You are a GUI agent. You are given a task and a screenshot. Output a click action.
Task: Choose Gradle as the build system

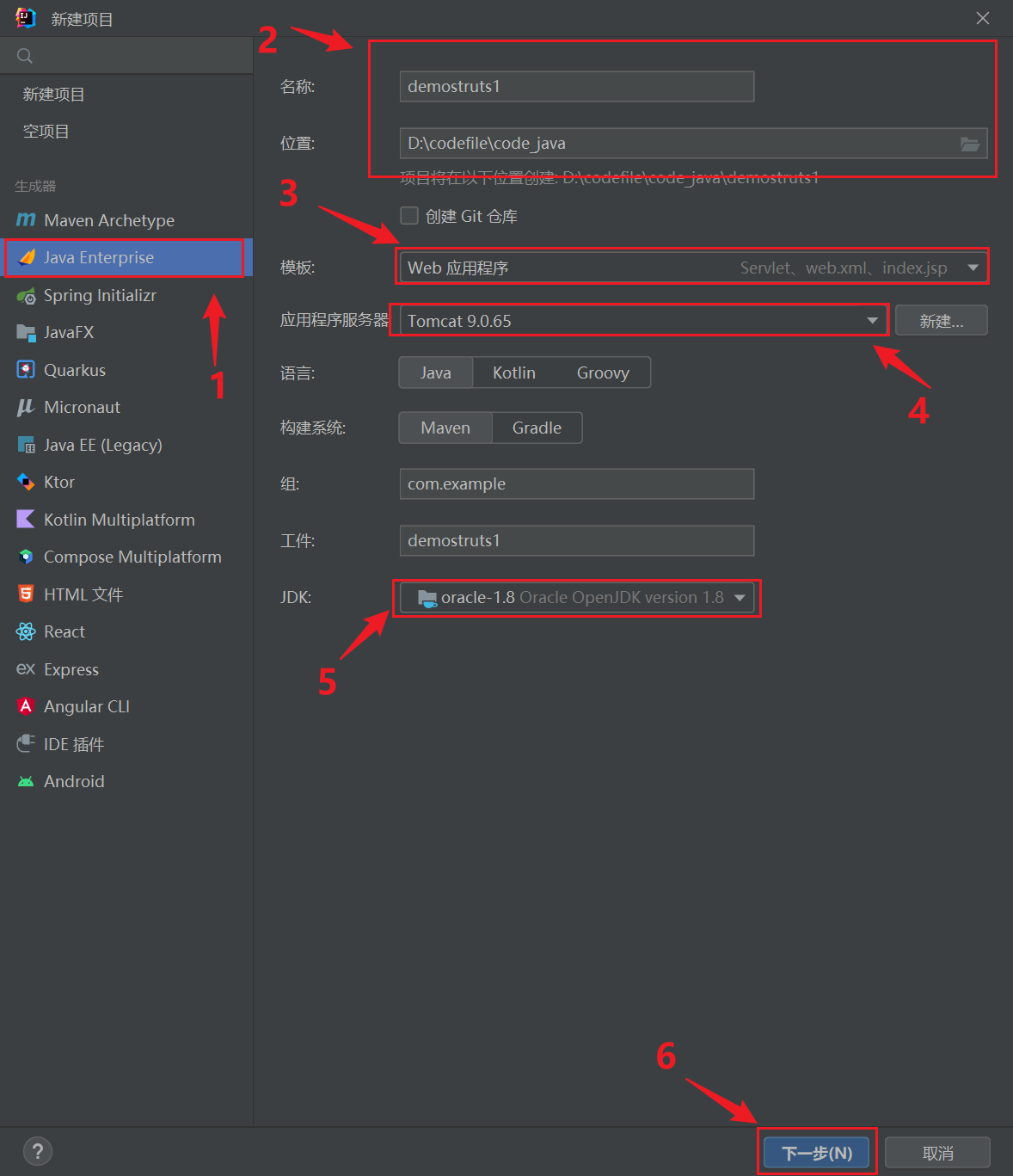tap(537, 428)
